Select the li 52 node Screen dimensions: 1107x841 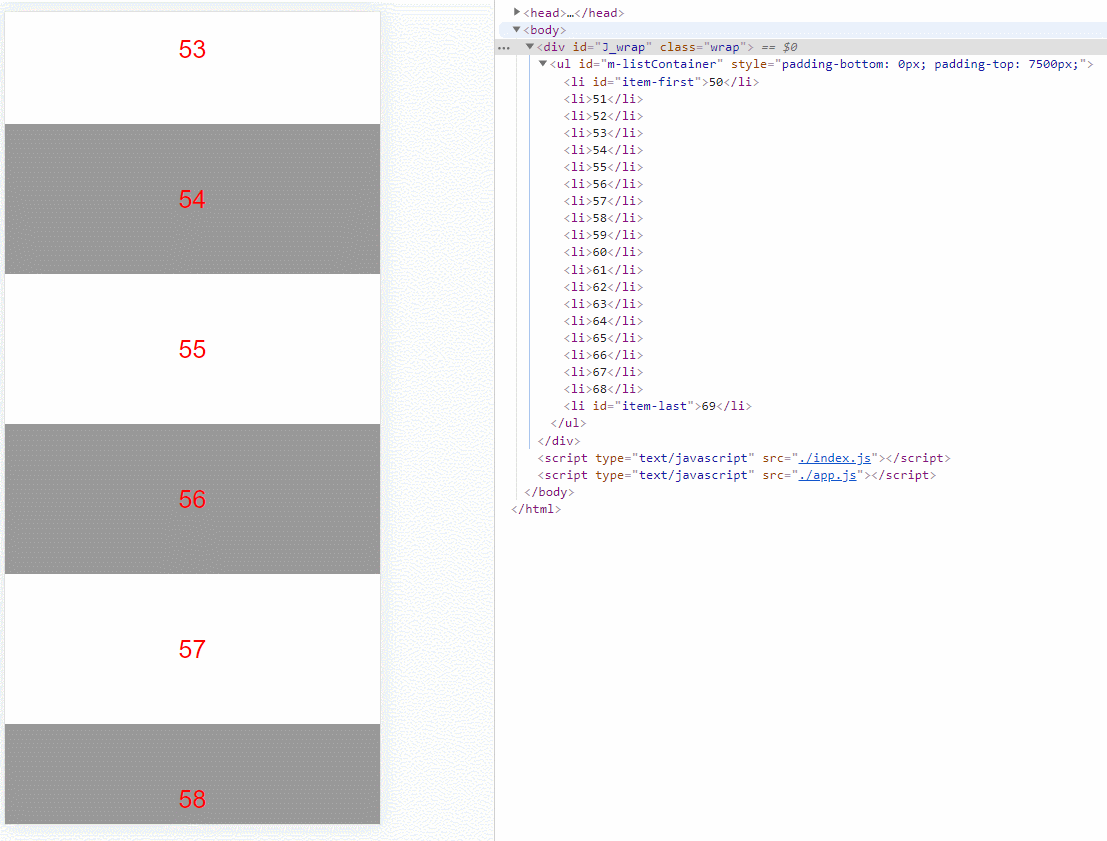coord(603,116)
